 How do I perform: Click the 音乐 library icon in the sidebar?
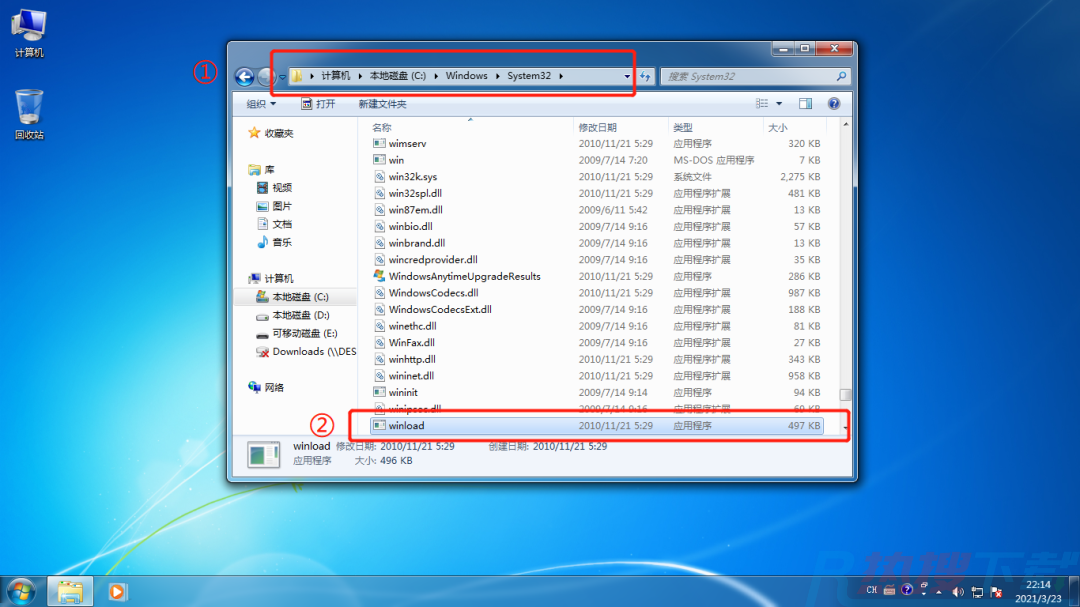262,242
